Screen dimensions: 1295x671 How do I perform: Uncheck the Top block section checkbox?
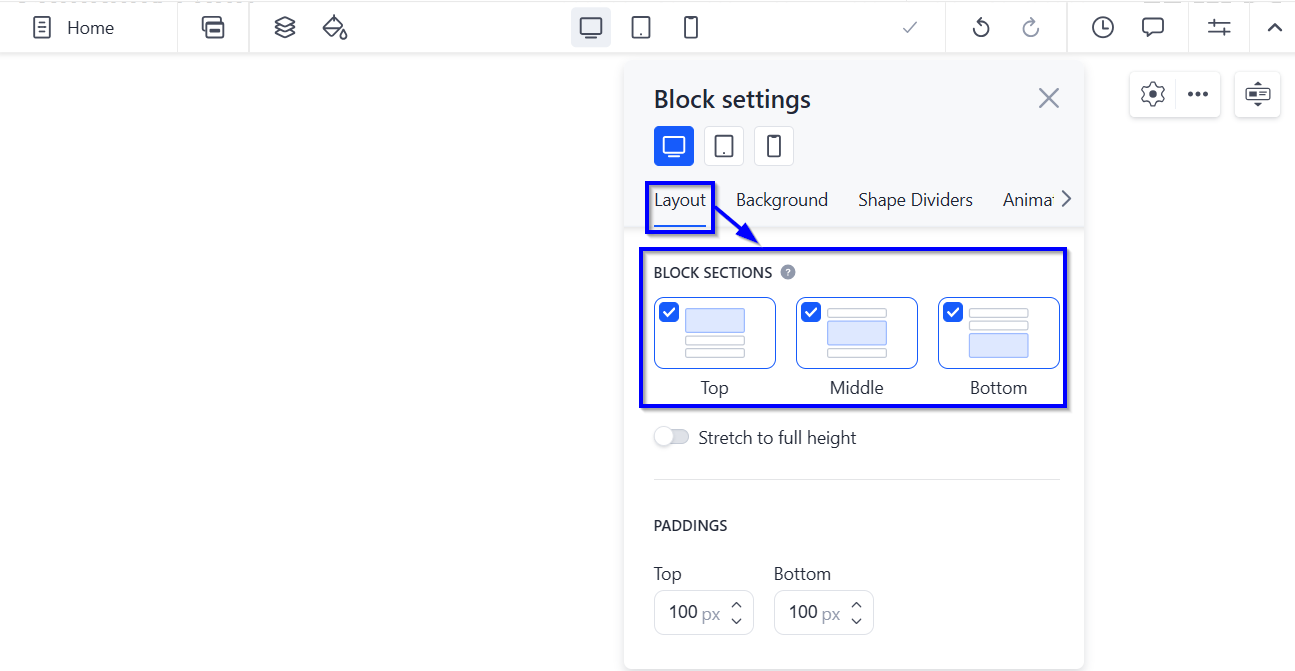(669, 312)
